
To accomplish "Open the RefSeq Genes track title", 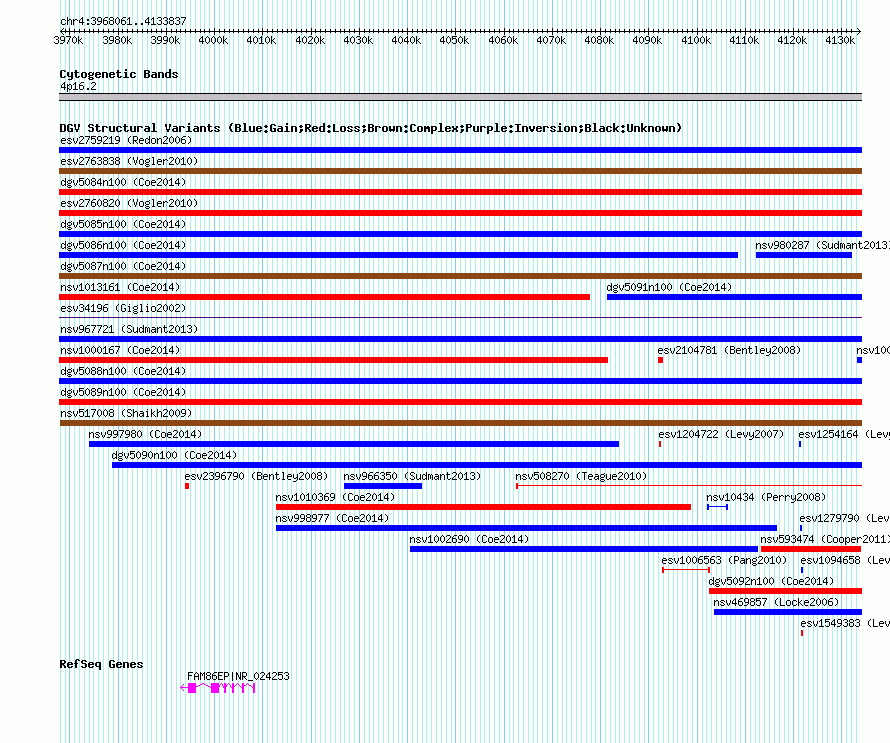I will [x=101, y=664].
